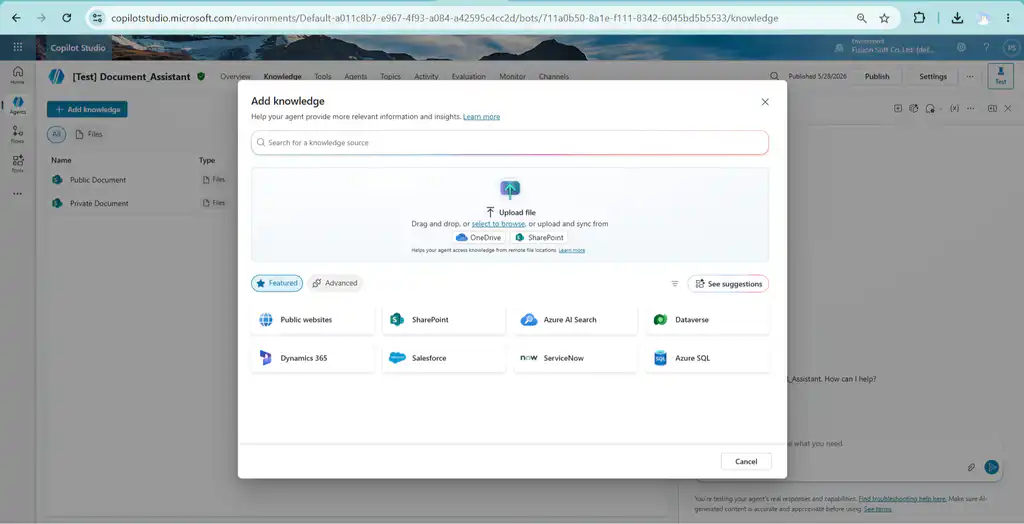Click the search icon beside Published date
Image resolution: width=1024 pixels, height=524 pixels.
pyautogui.click(x=775, y=76)
